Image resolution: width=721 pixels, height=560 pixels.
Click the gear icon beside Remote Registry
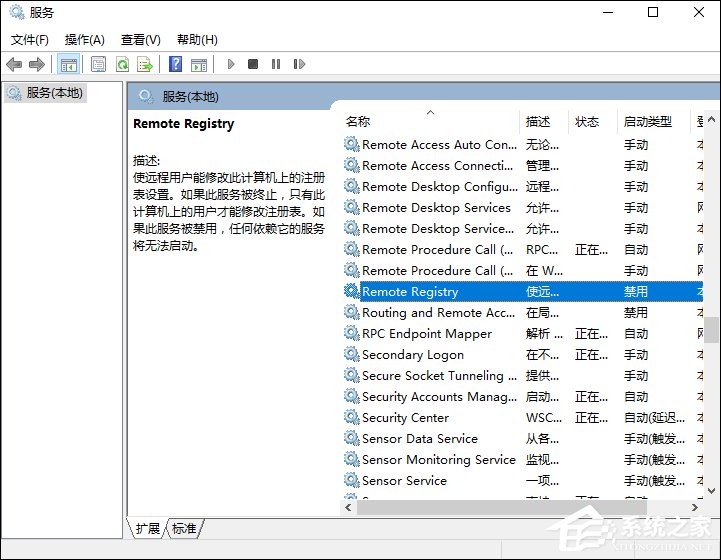click(352, 291)
